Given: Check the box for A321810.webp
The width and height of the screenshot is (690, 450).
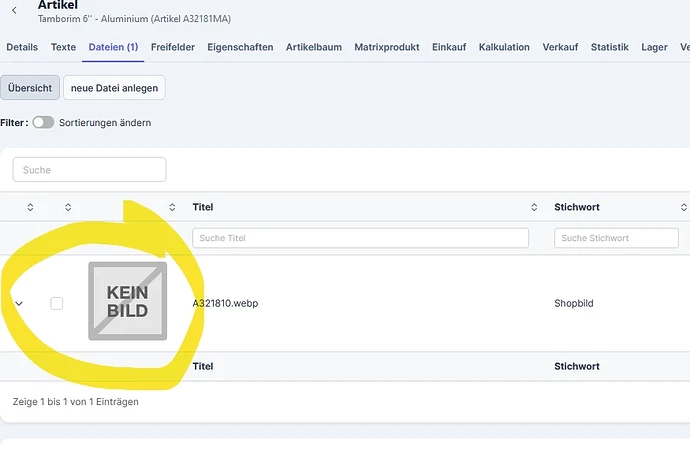Looking at the screenshot, I should (x=56, y=303).
